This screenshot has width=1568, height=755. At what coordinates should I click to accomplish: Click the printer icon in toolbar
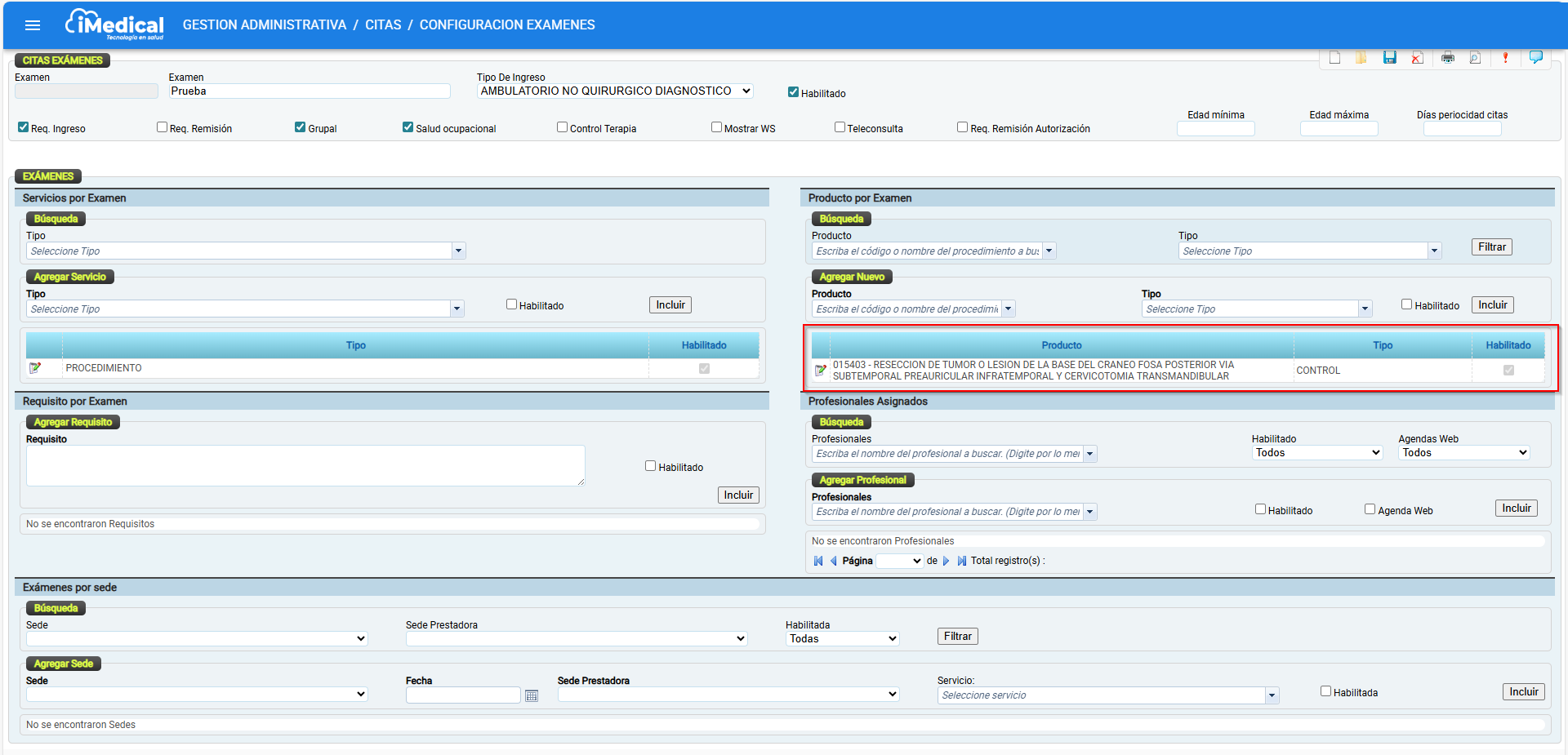pyautogui.click(x=1447, y=57)
